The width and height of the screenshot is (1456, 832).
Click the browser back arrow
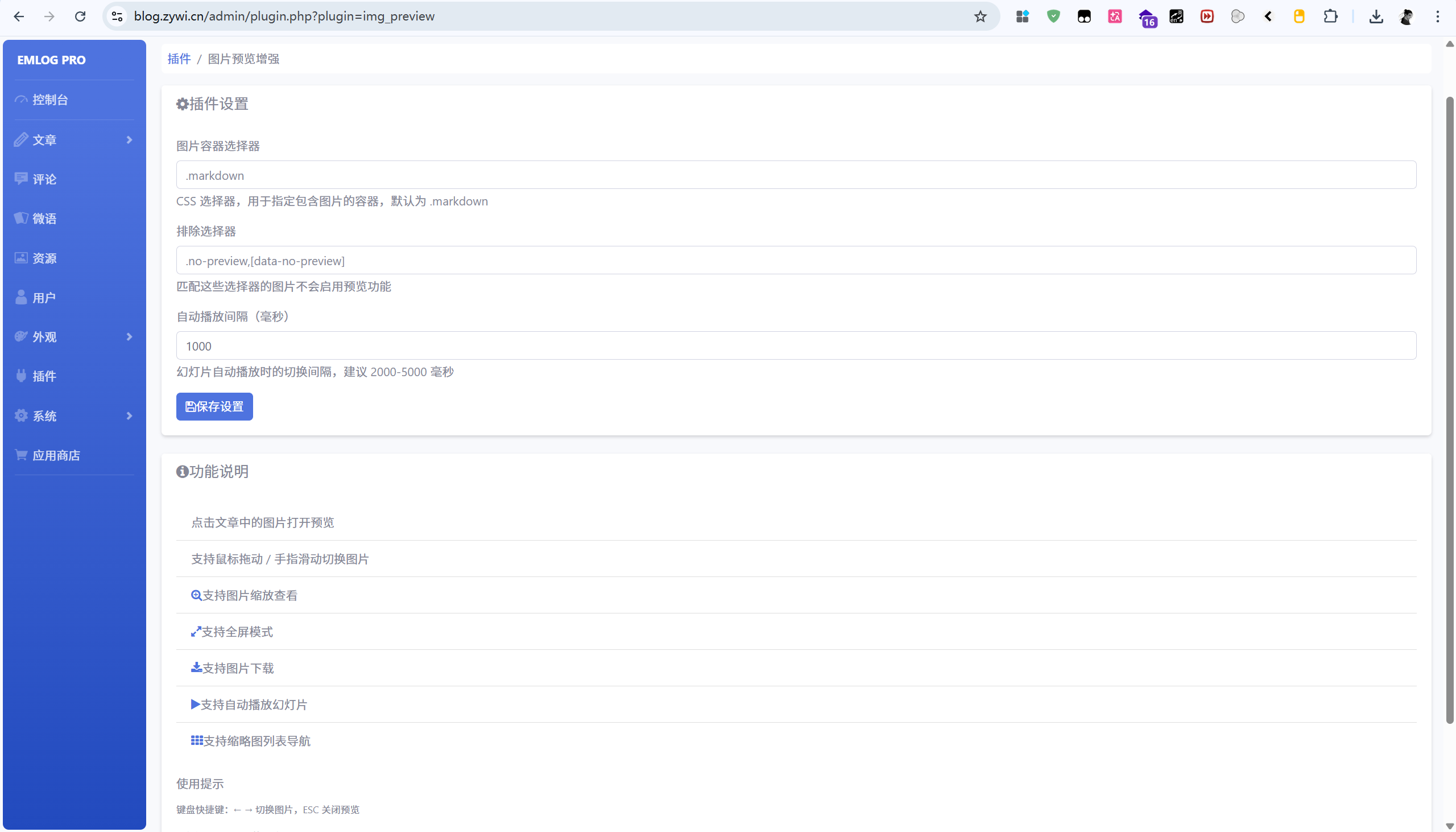[19, 17]
